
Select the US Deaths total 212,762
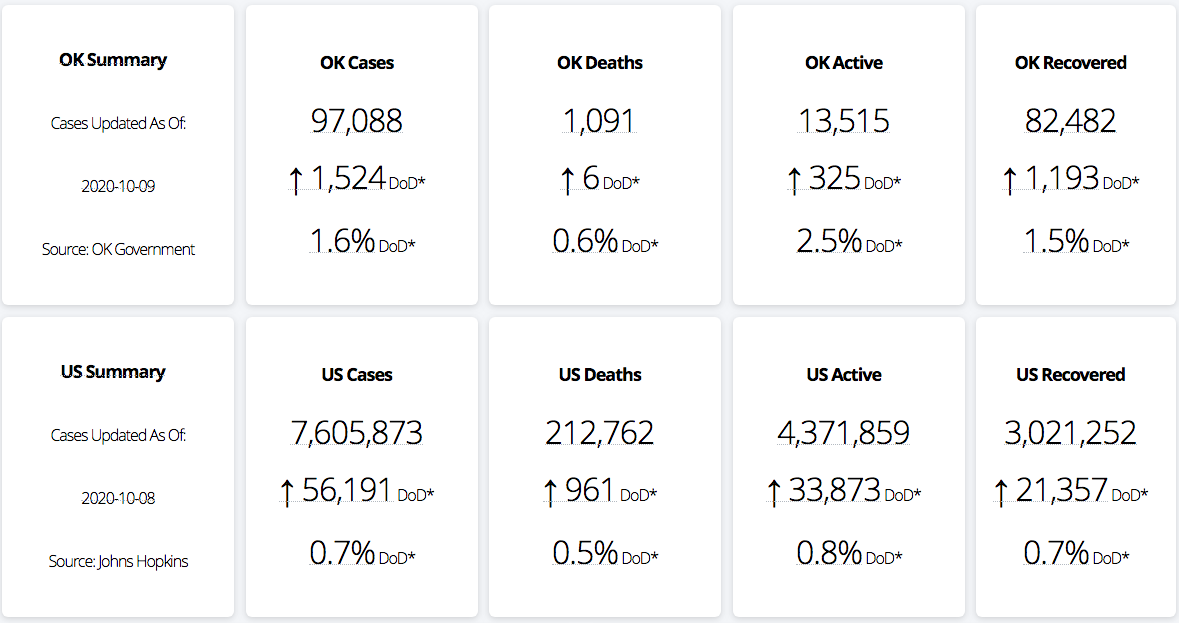(x=600, y=433)
